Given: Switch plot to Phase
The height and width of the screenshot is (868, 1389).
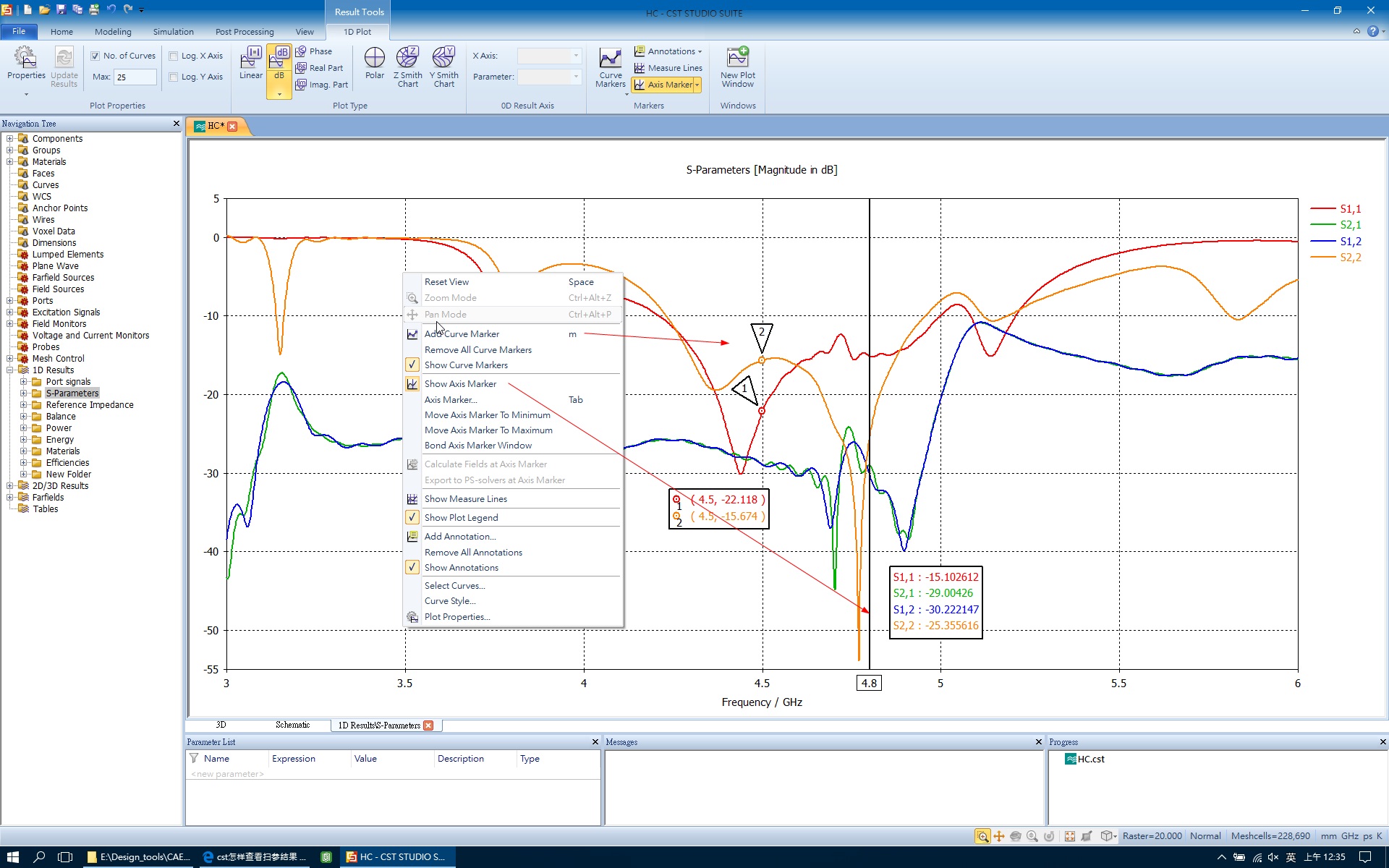Looking at the screenshot, I should (x=314, y=51).
